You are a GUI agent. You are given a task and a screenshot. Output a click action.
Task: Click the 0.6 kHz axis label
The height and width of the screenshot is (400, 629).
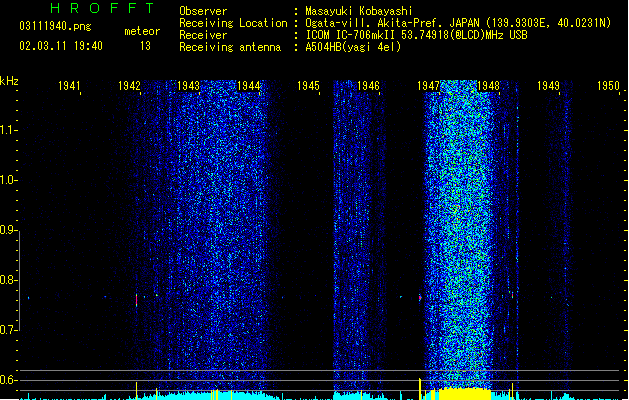(x=8, y=380)
